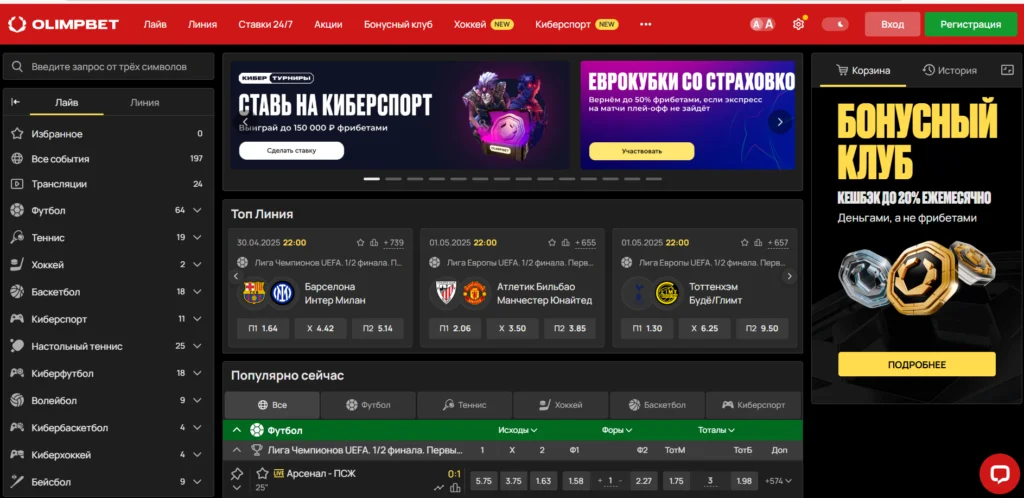The image size is (1024, 498).
Task: Add Арсенал - ПСЖ to favorites star
Action: click(x=262, y=473)
